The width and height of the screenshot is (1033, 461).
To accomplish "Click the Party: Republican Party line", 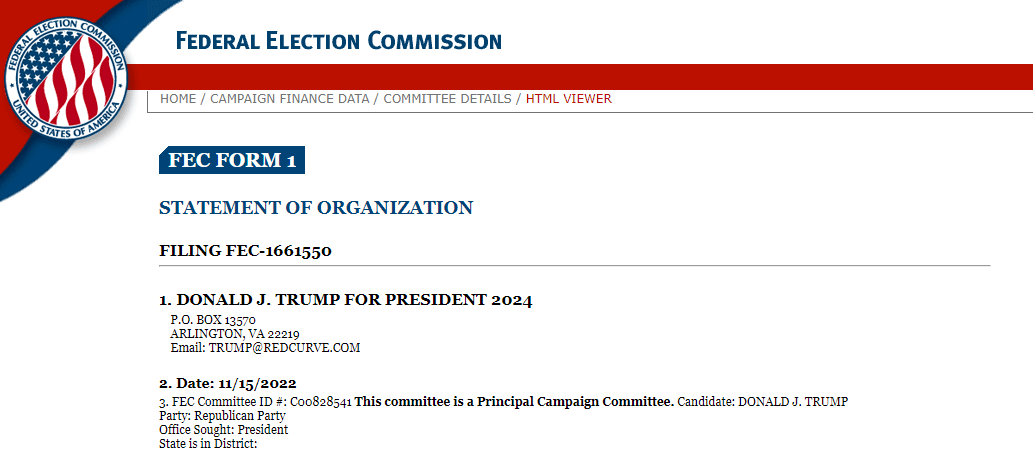I will pos(222,416).
